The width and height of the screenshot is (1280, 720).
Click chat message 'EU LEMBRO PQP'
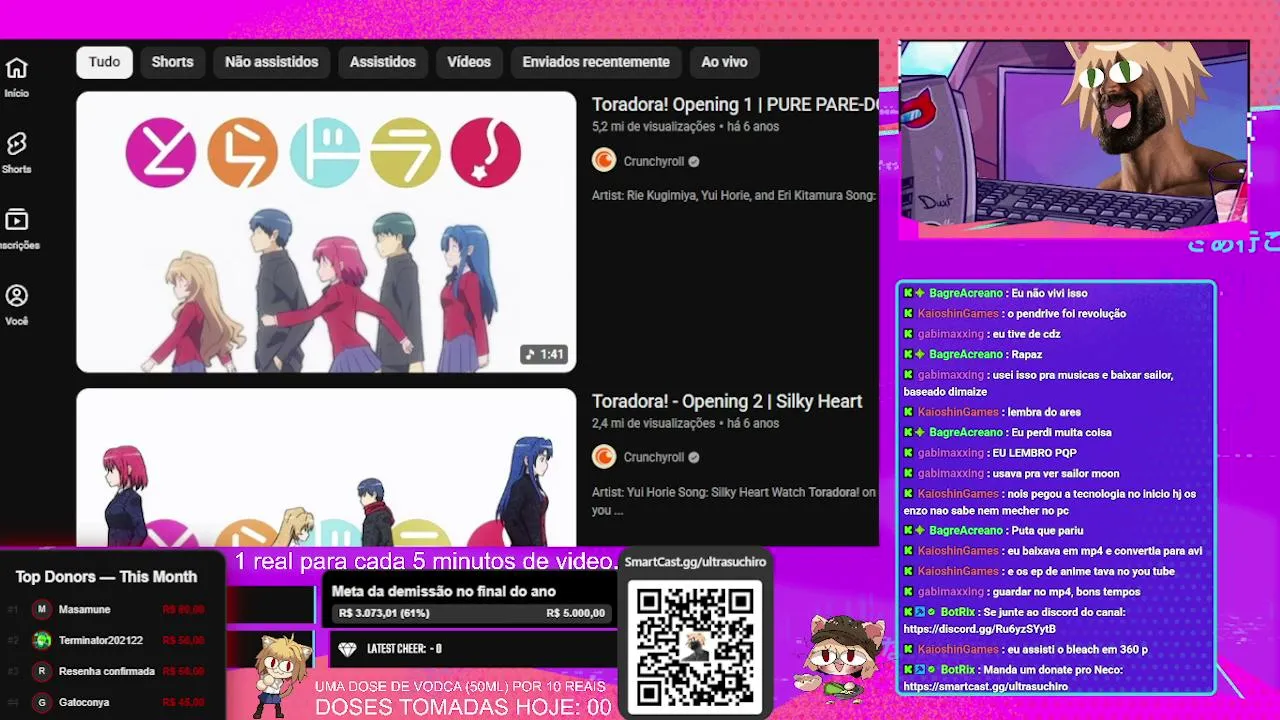(x=1035, y=453)
